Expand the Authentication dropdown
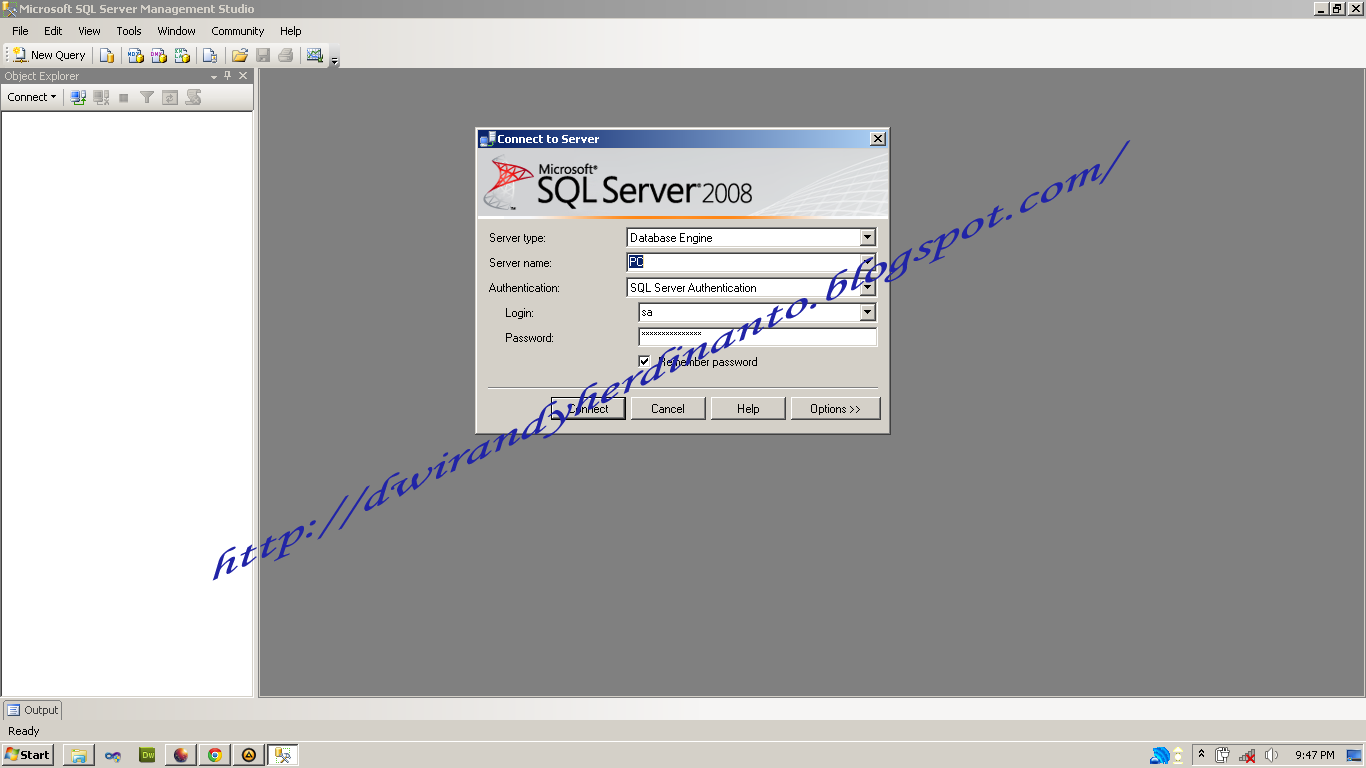 click(x=868, y=287)
